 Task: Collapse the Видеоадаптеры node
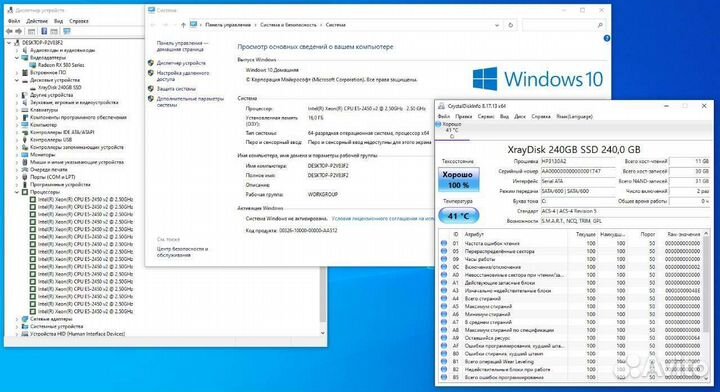coord(17,58)
